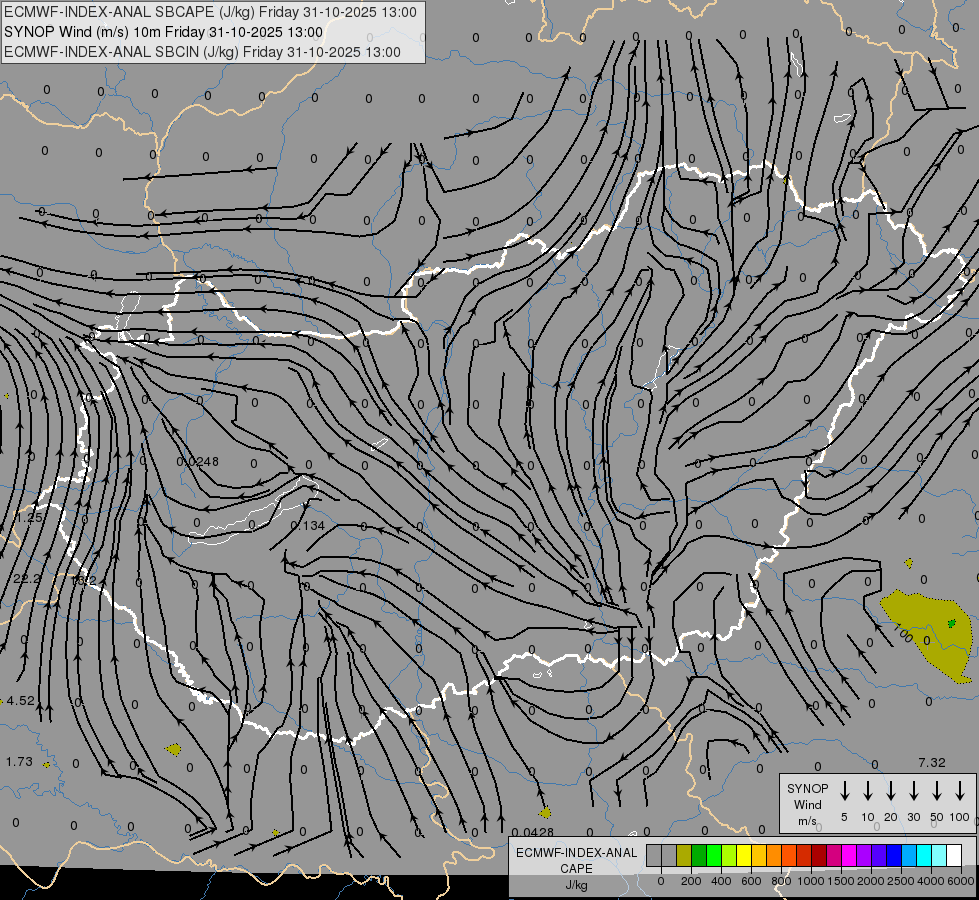
Task: Click the value 4.52 on the map
Action: 21,701
